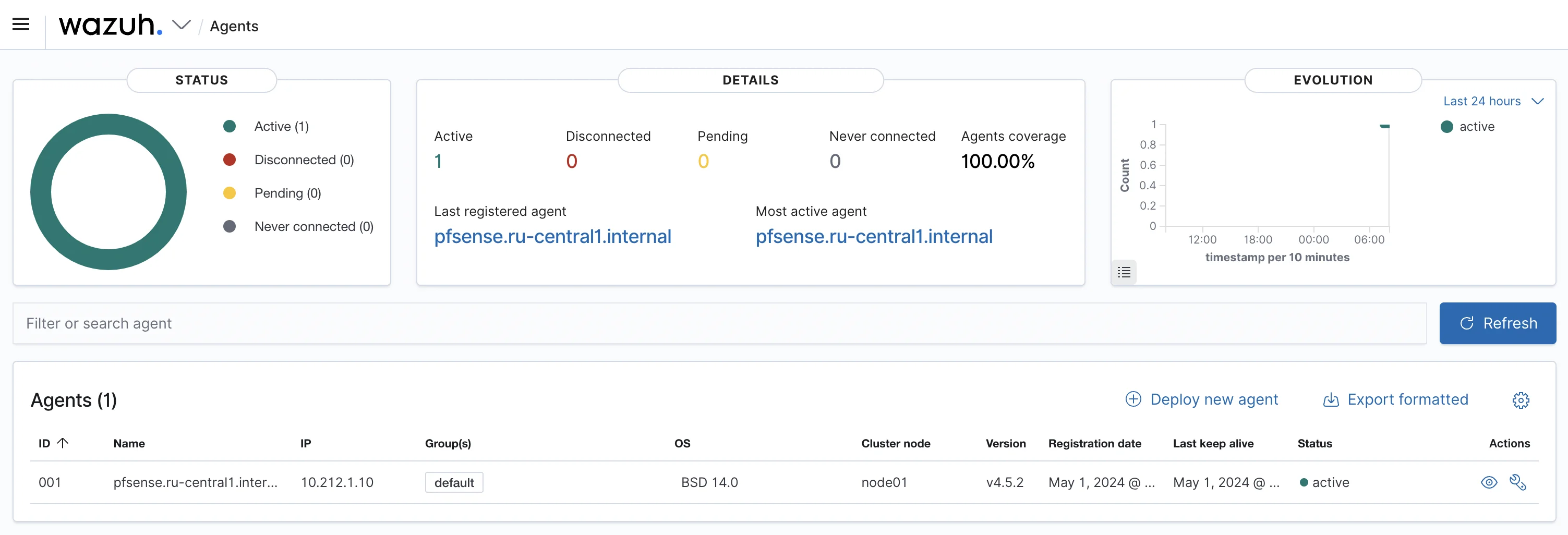Click the plus icon beside Deploy new agent

point(1133,399)
